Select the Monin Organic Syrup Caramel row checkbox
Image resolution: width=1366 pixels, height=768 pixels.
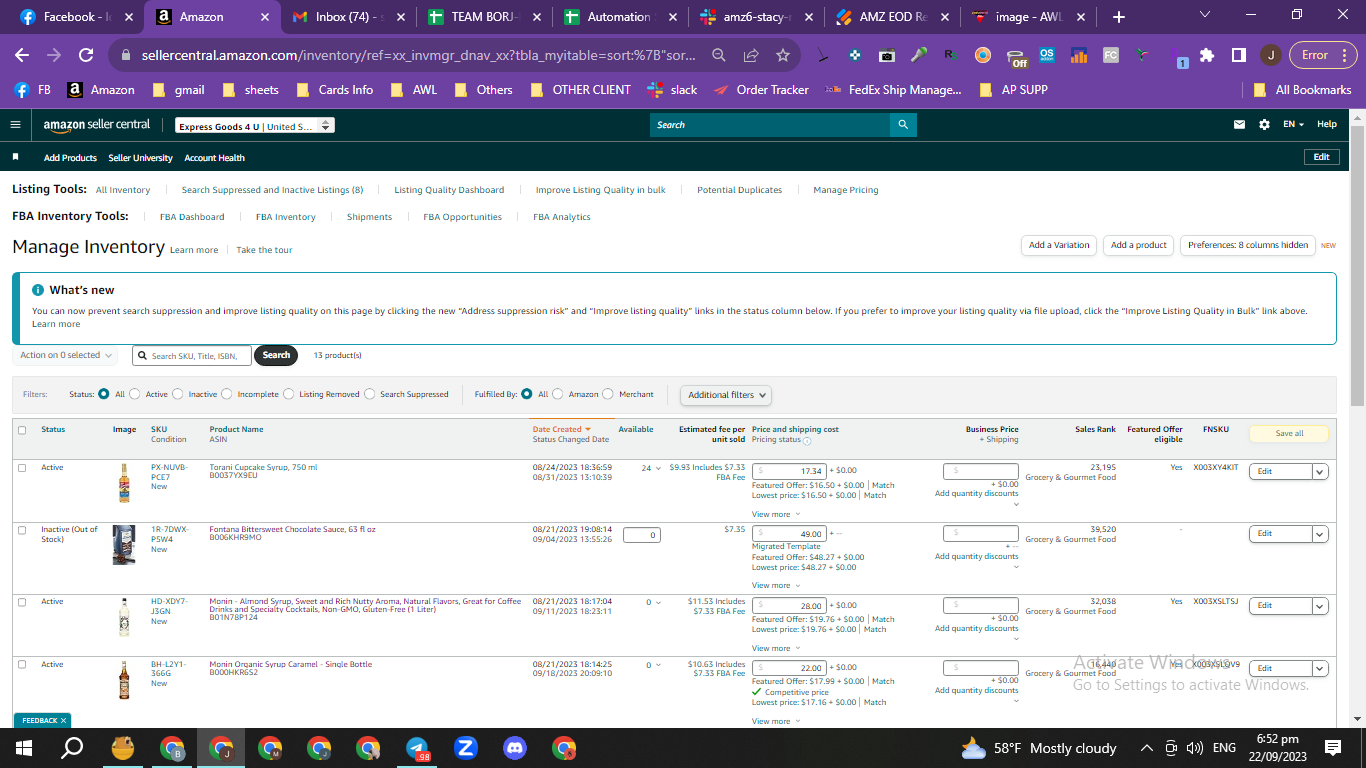pos(22,665)
